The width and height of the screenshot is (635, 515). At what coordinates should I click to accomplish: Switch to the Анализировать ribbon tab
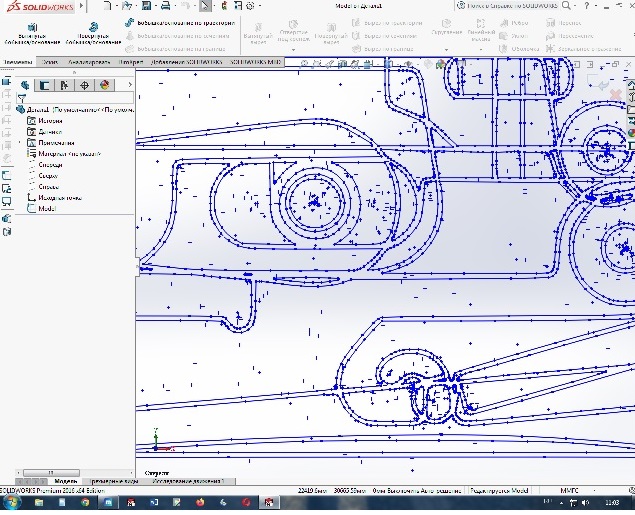point(88,62)
